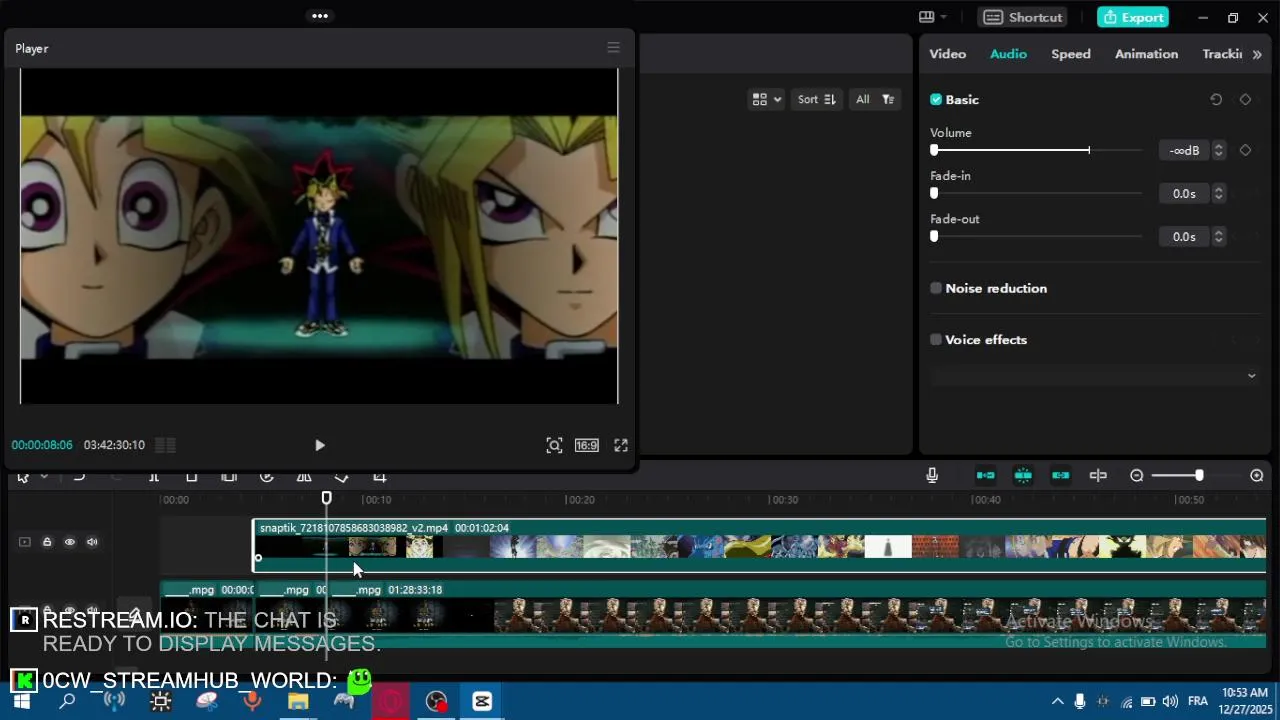Hide the snaptik track with the eye icon
1280x720 pixels.
point(70,542)
